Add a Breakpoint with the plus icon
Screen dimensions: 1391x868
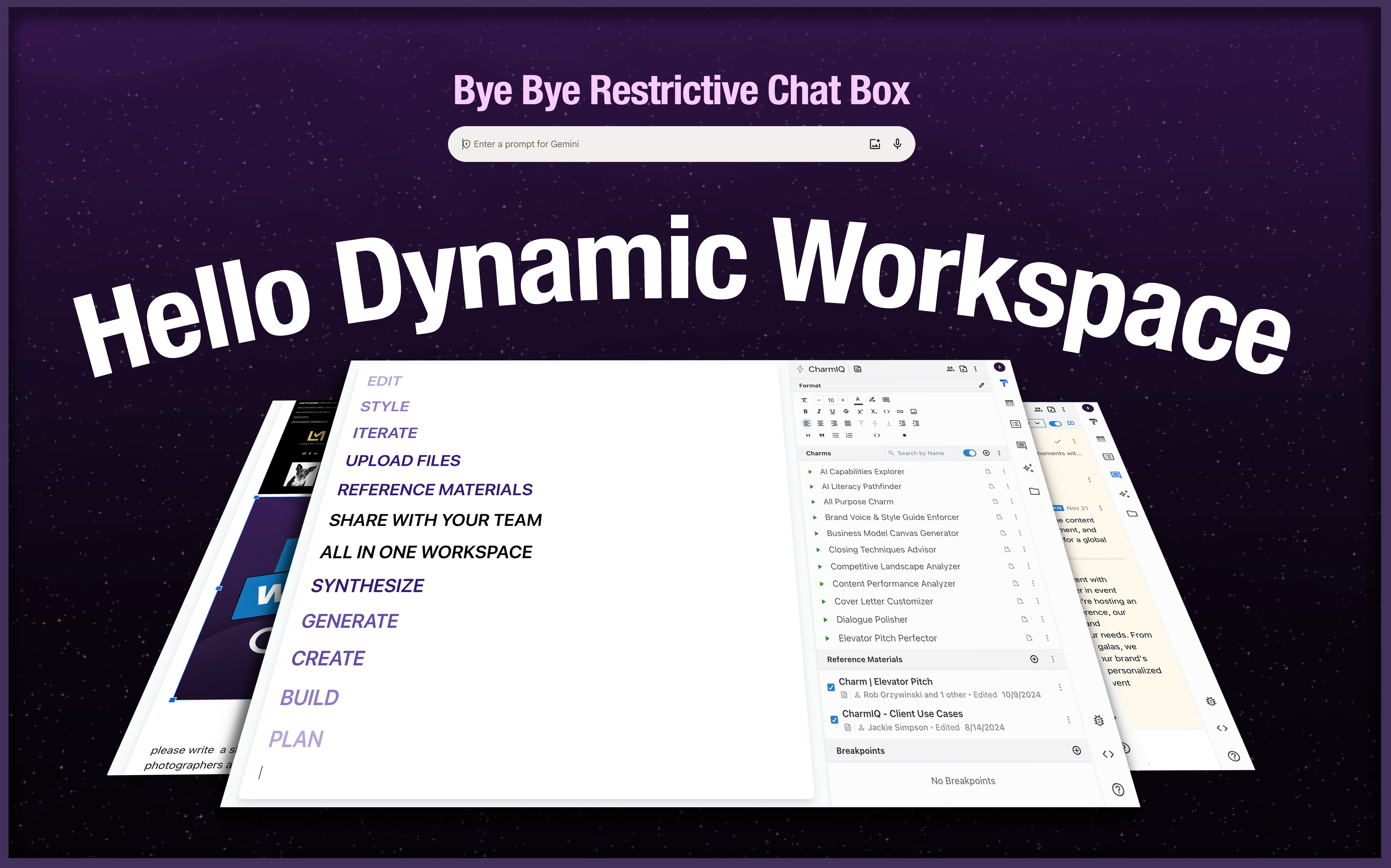1077,751
